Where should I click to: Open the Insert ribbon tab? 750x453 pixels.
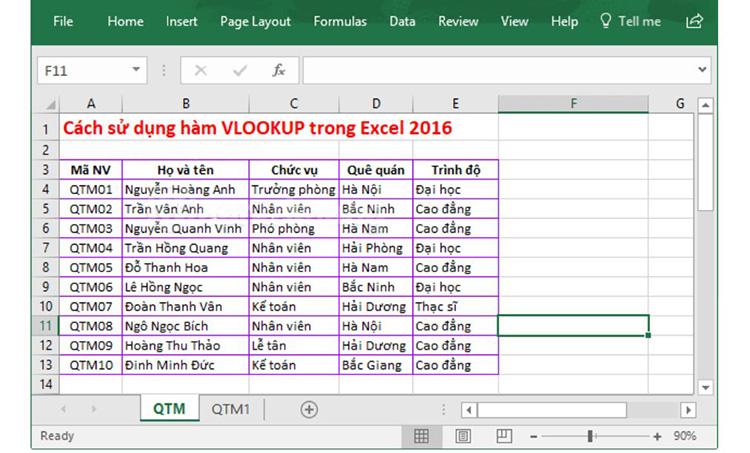pyautogui.click(x=181, y=22)
